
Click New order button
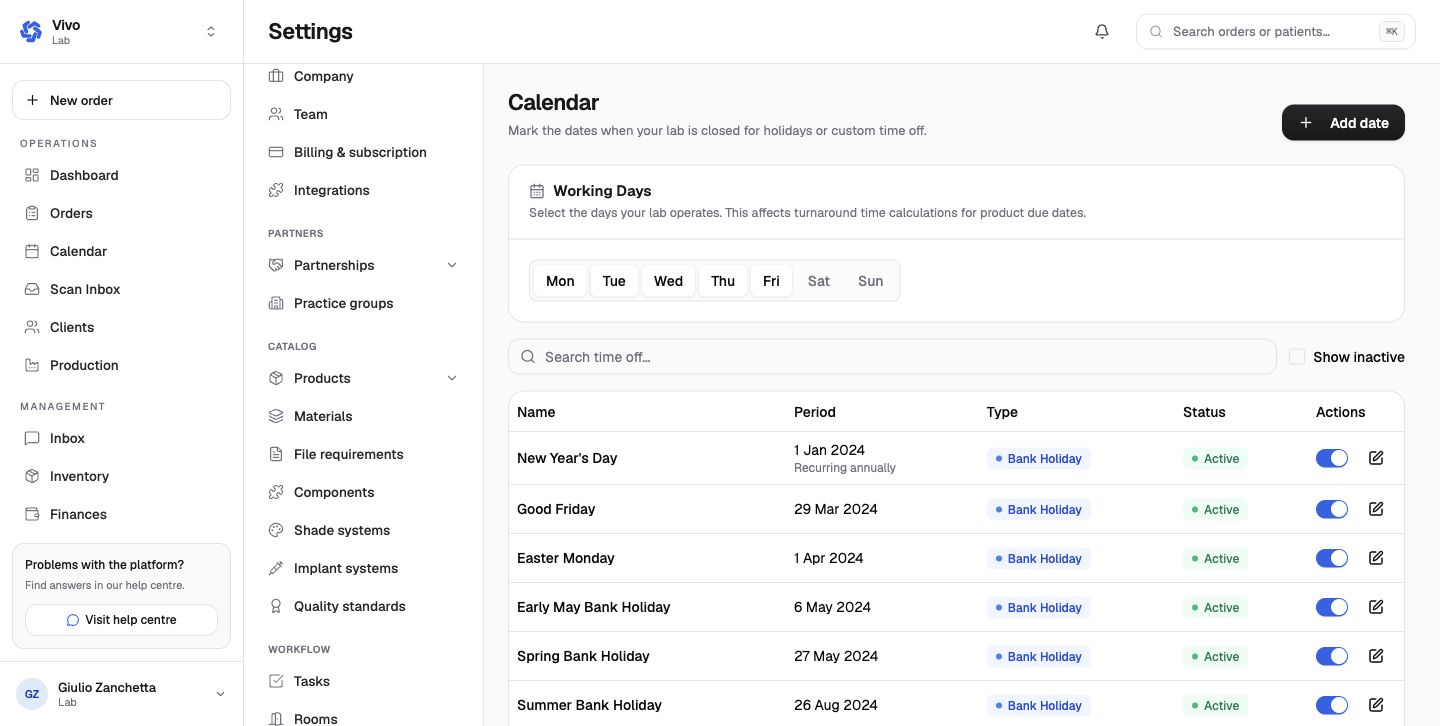pyautogui.click(x=121, y=100)
